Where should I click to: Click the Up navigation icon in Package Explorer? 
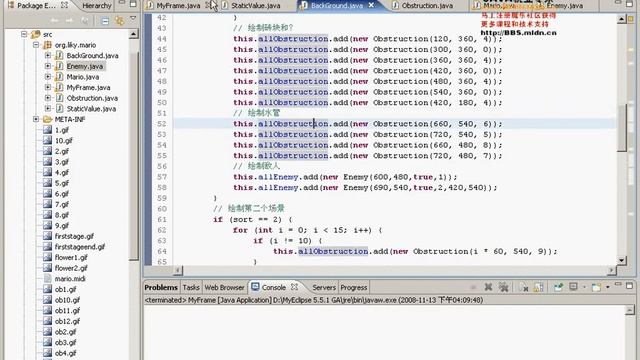84,21
